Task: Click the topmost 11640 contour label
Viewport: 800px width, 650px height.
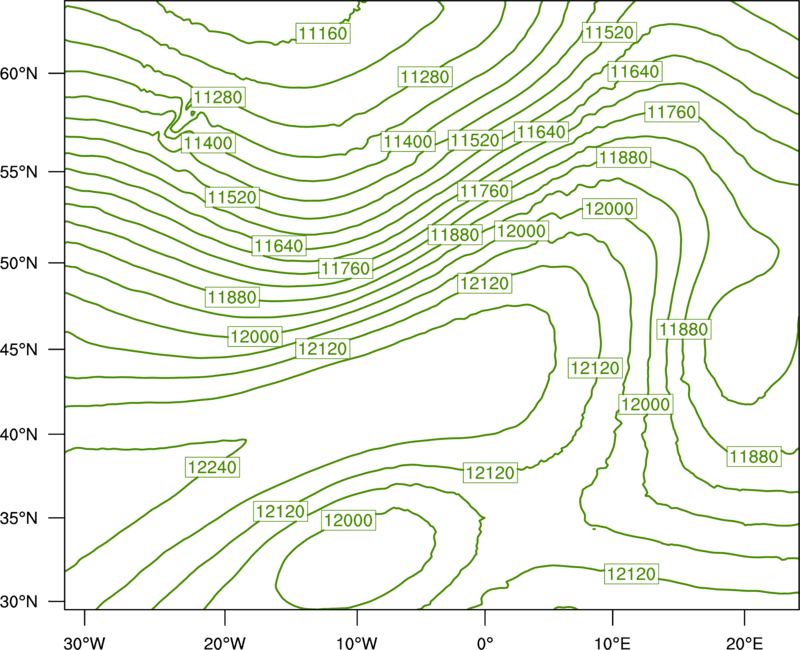Action: click(x=635, y=71)
